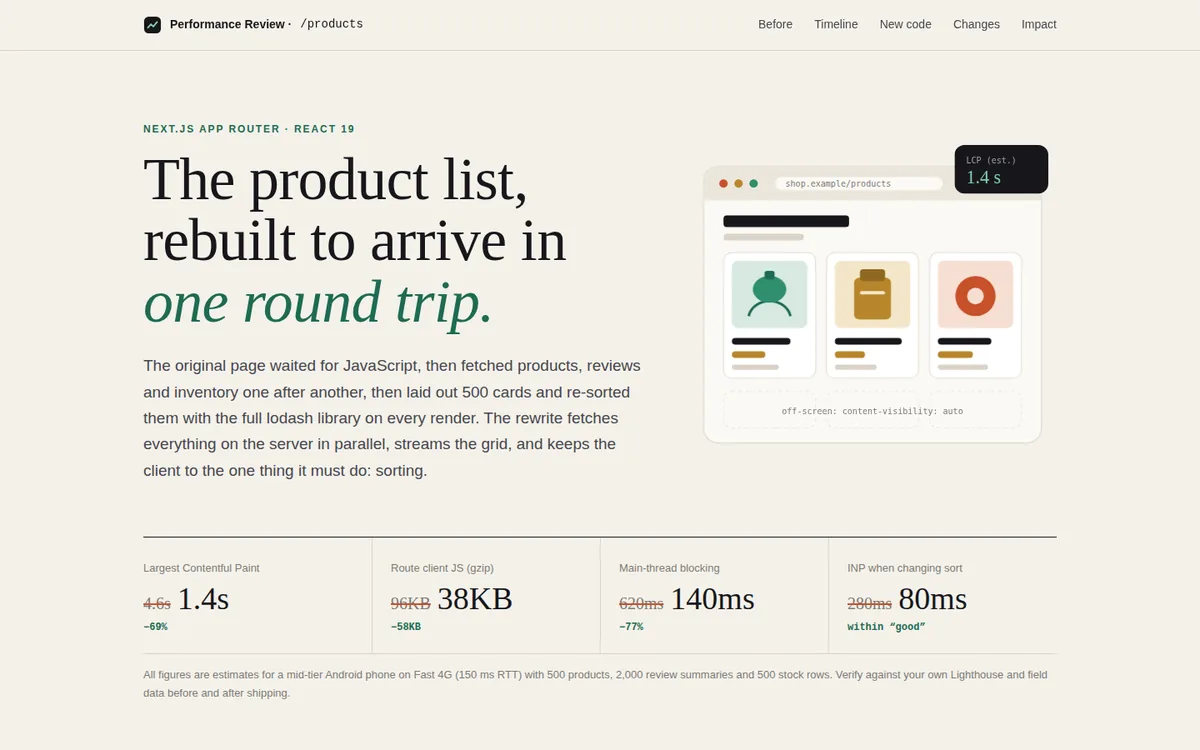1200x750 pixels.
Task: Click the green hat product icon
Action: 769,294
